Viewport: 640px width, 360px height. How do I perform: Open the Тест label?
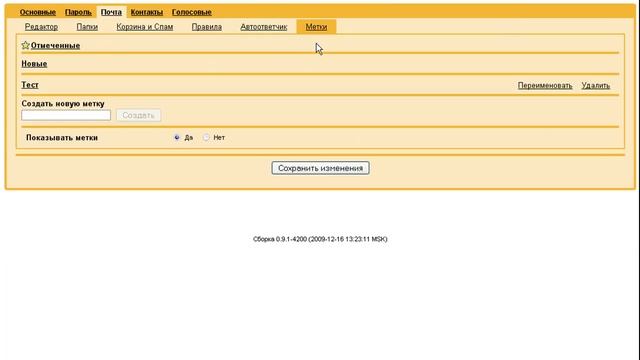[30, 85]
